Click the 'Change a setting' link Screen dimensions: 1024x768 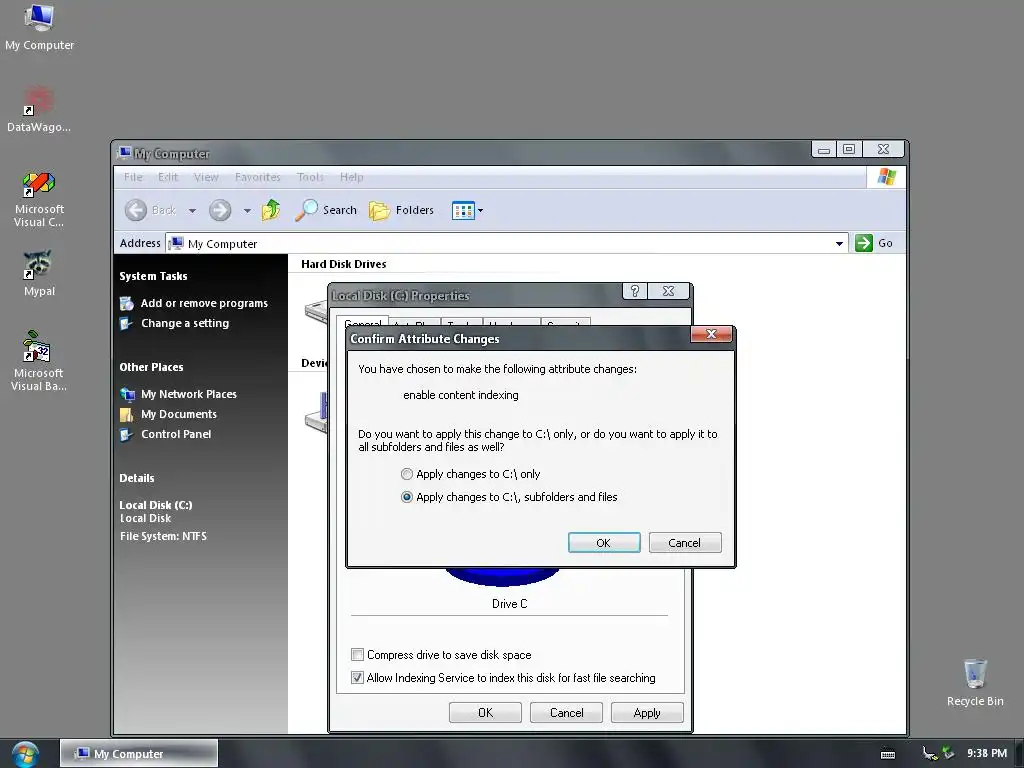(x=185, y=323)
